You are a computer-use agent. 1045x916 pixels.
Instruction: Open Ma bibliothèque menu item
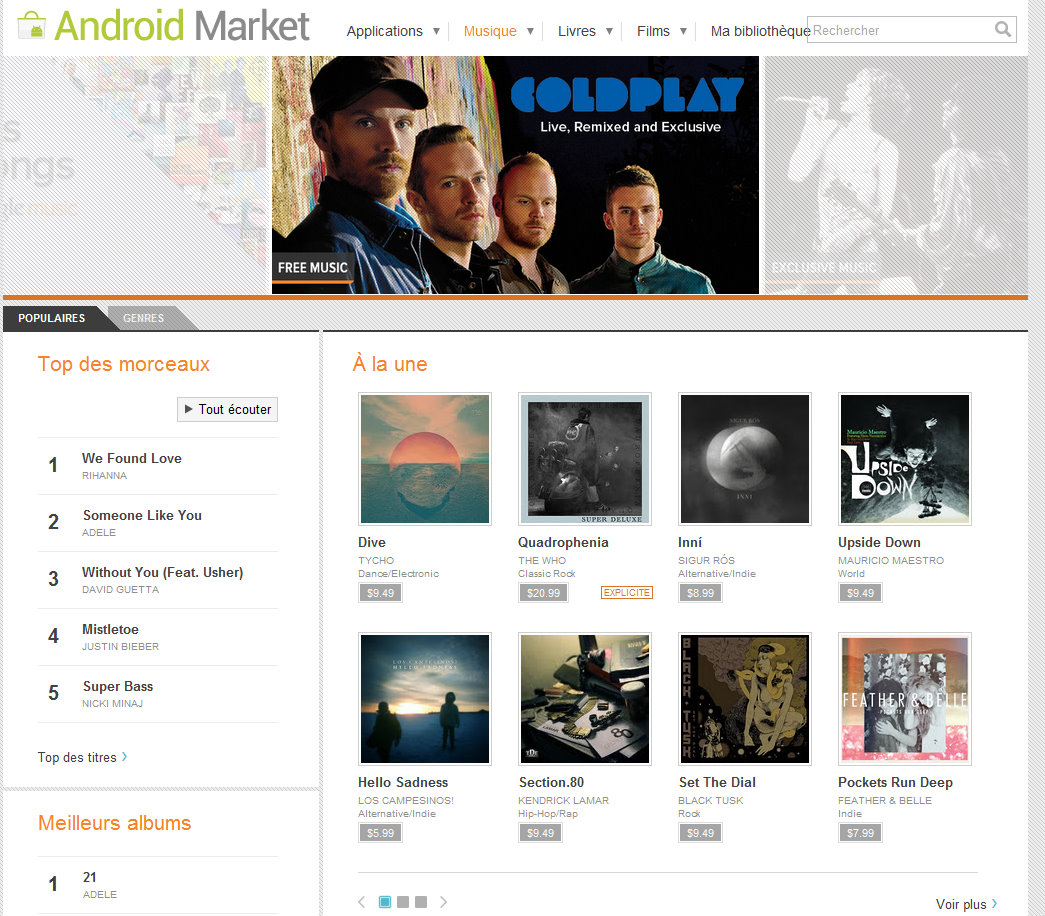tap(760, 31)
